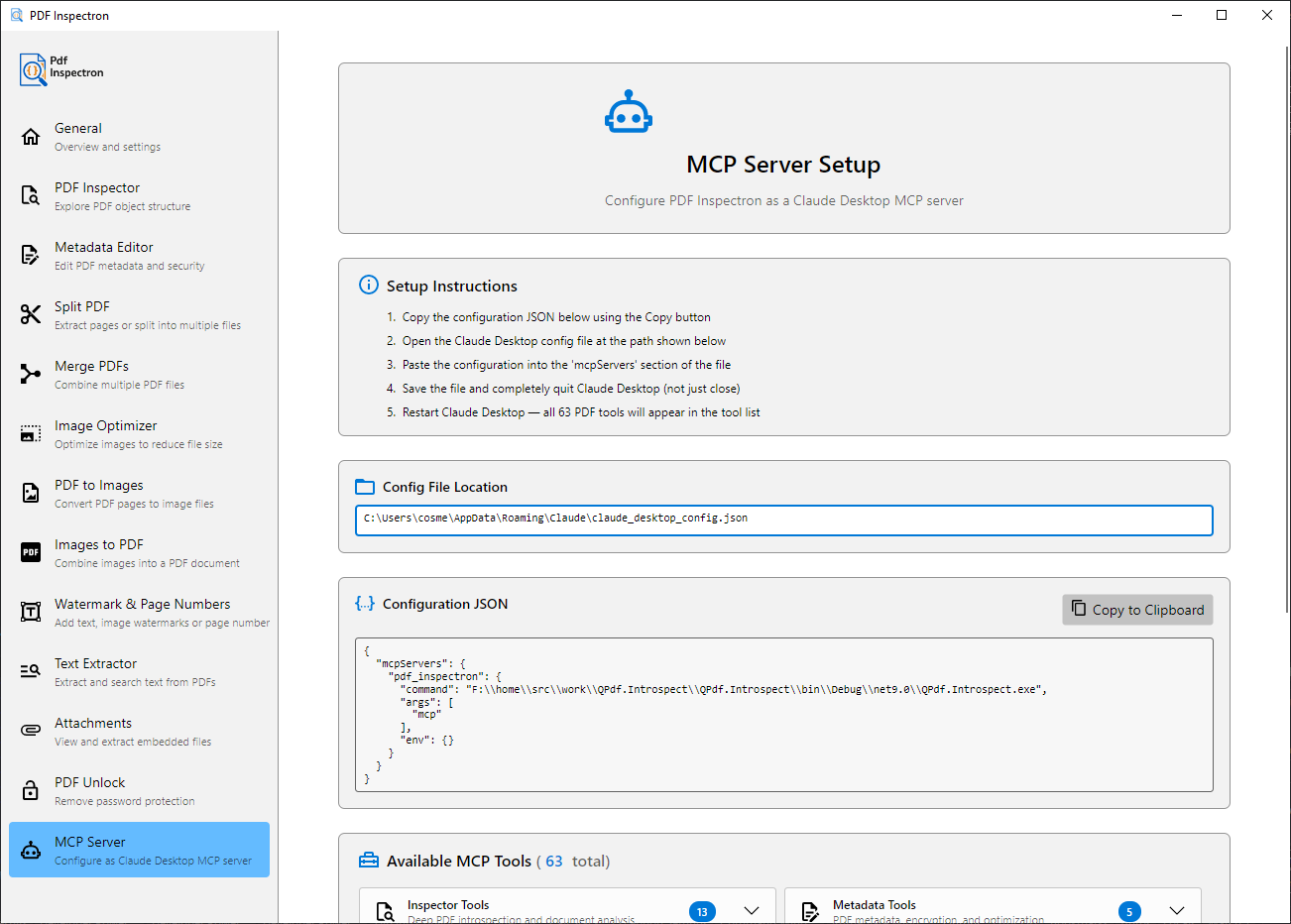Click the Pdf Inspectron logo
1291x924 pixels.
coord(61,68)
